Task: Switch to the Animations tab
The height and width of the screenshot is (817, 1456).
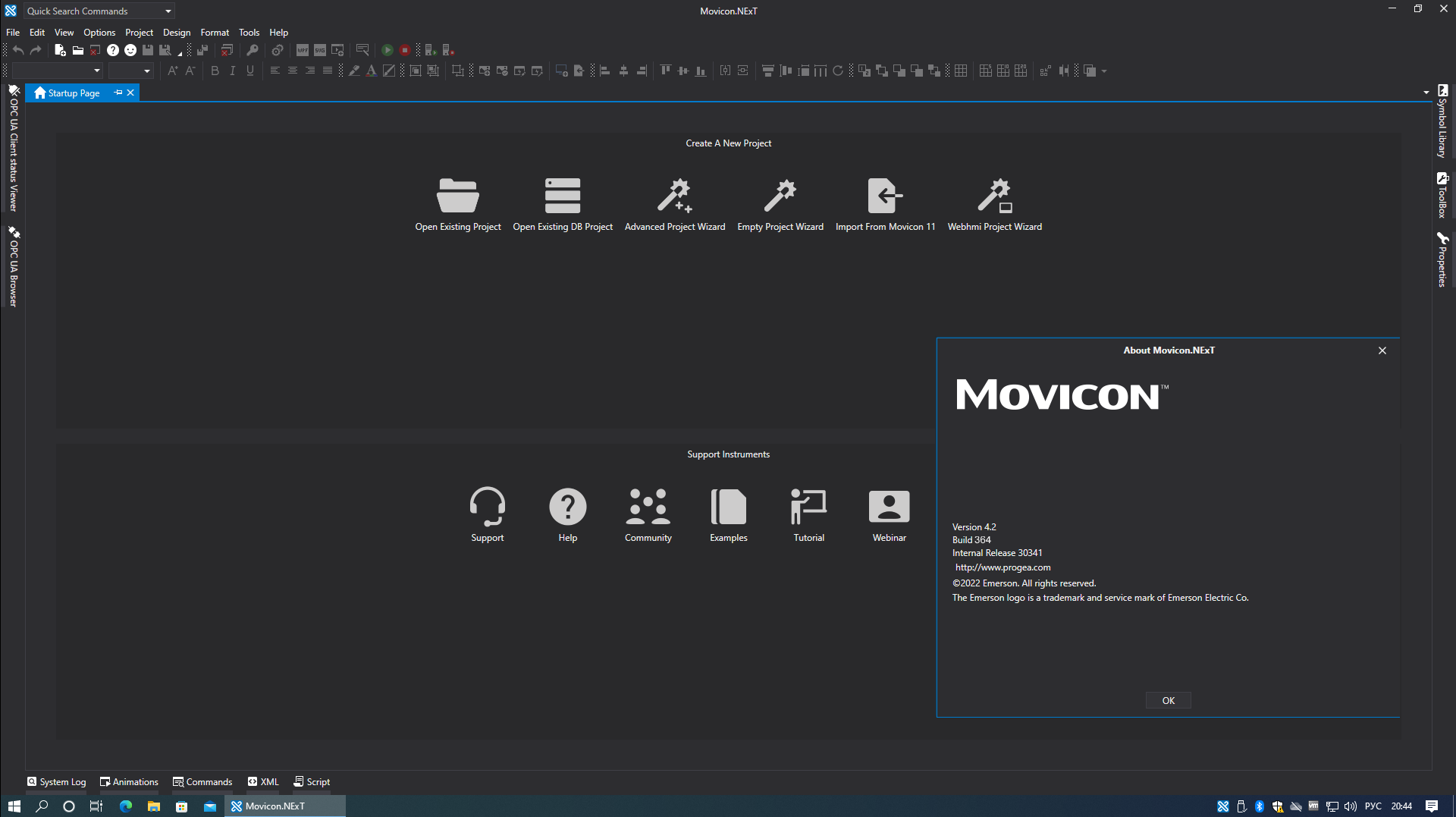Action: tap(130, 782)
